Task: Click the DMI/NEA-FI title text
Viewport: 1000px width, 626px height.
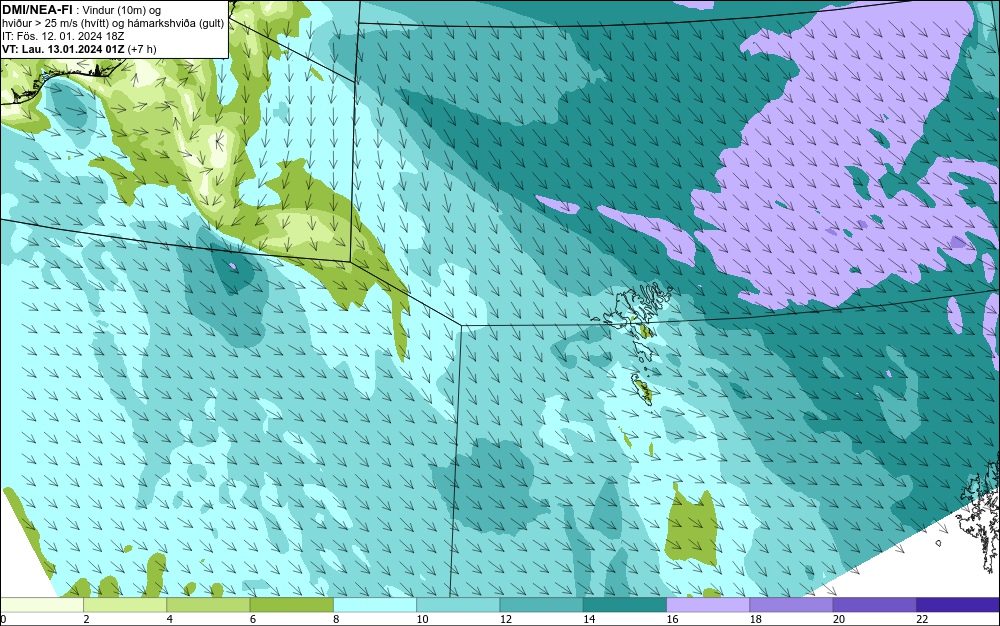Action: 36,10
